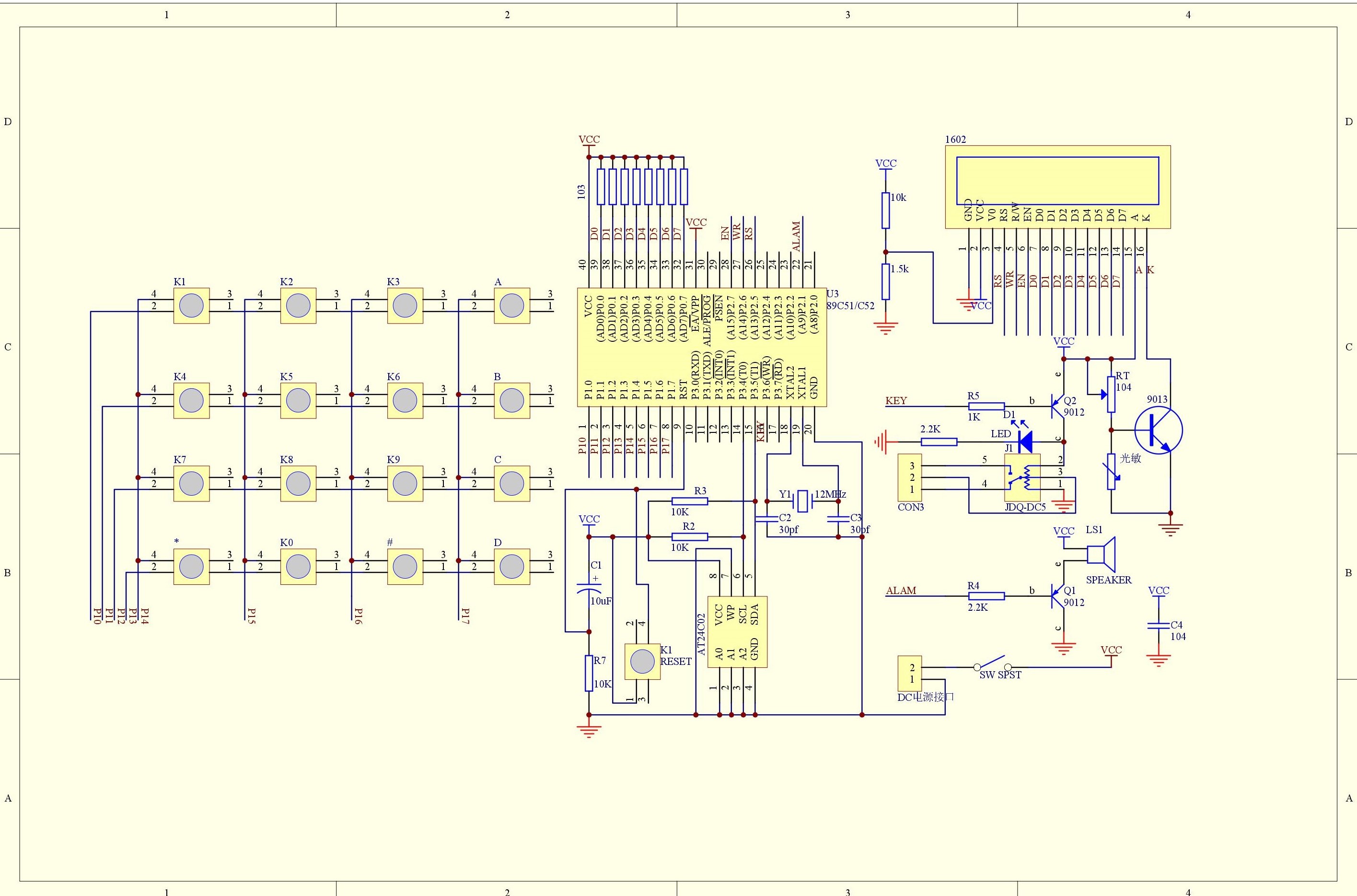Screen dimensions: 1357x896
Task: Select resistor R3 10K
Action: (x=690, y=501)
